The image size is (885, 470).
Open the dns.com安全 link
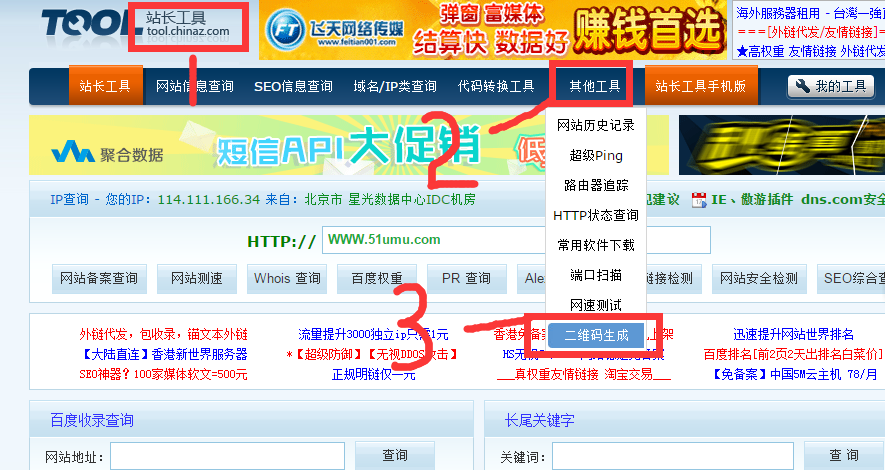pos(843,199)
